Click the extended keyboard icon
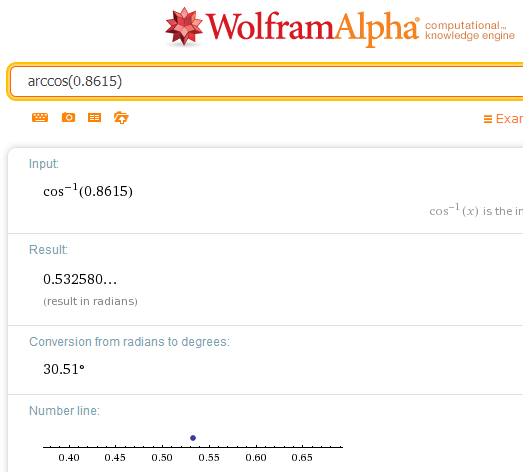The width and height of the screenshot is (523, 472). [40, 117]
